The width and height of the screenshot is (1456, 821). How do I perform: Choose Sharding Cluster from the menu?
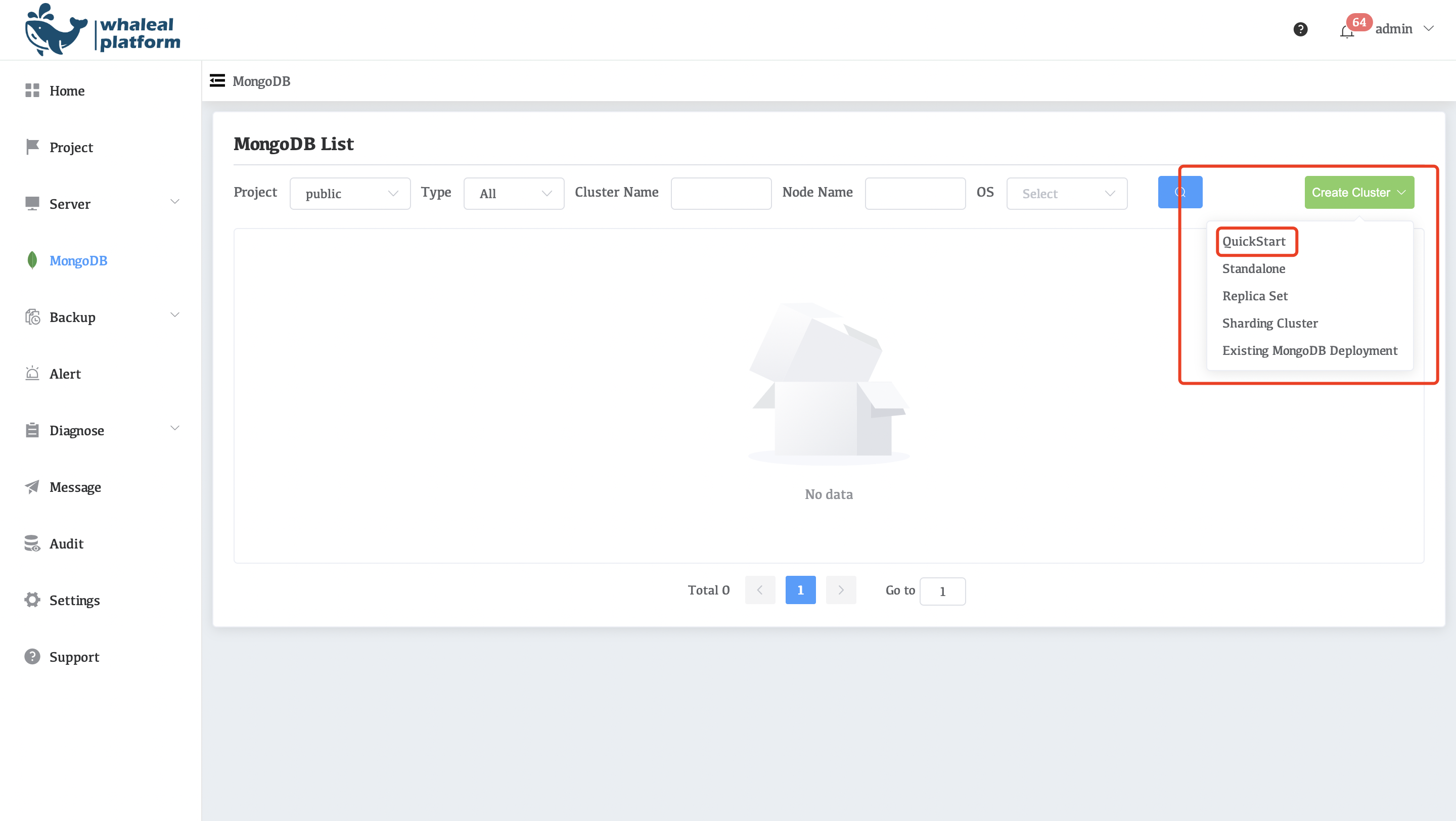[x=1270, y=323]
